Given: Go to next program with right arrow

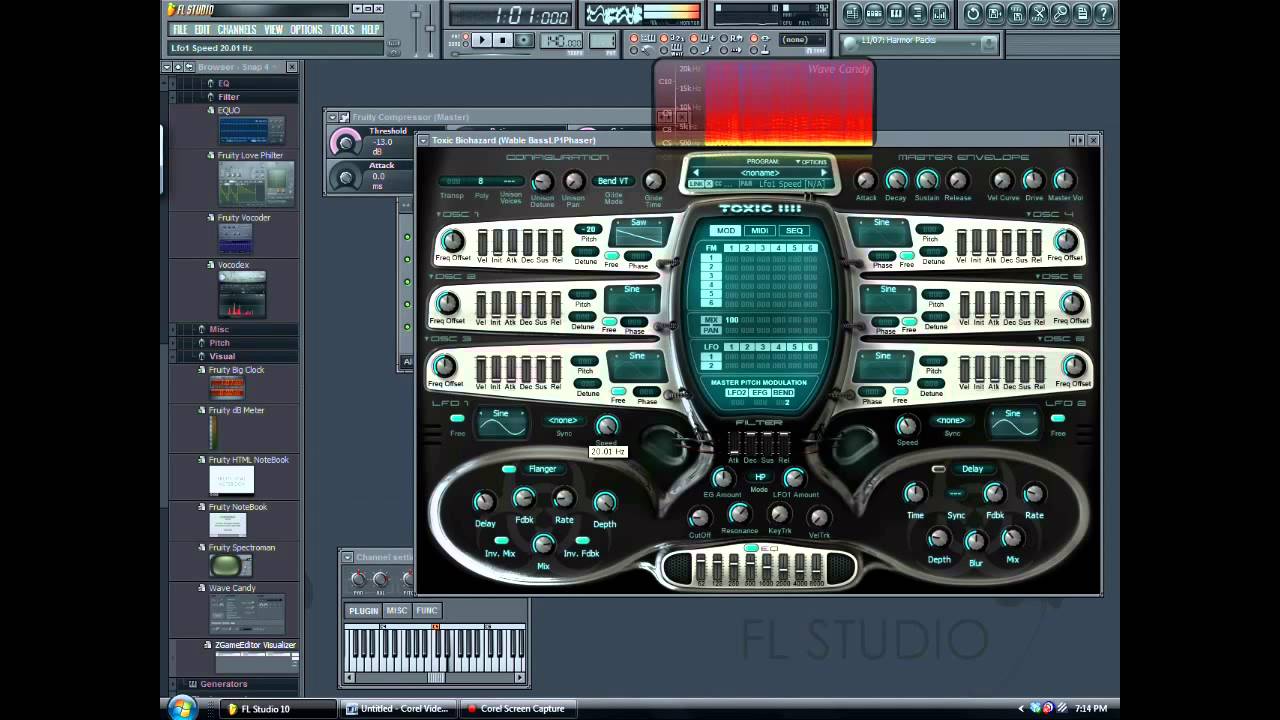Looking at the screenshot, I should (824, 172).
